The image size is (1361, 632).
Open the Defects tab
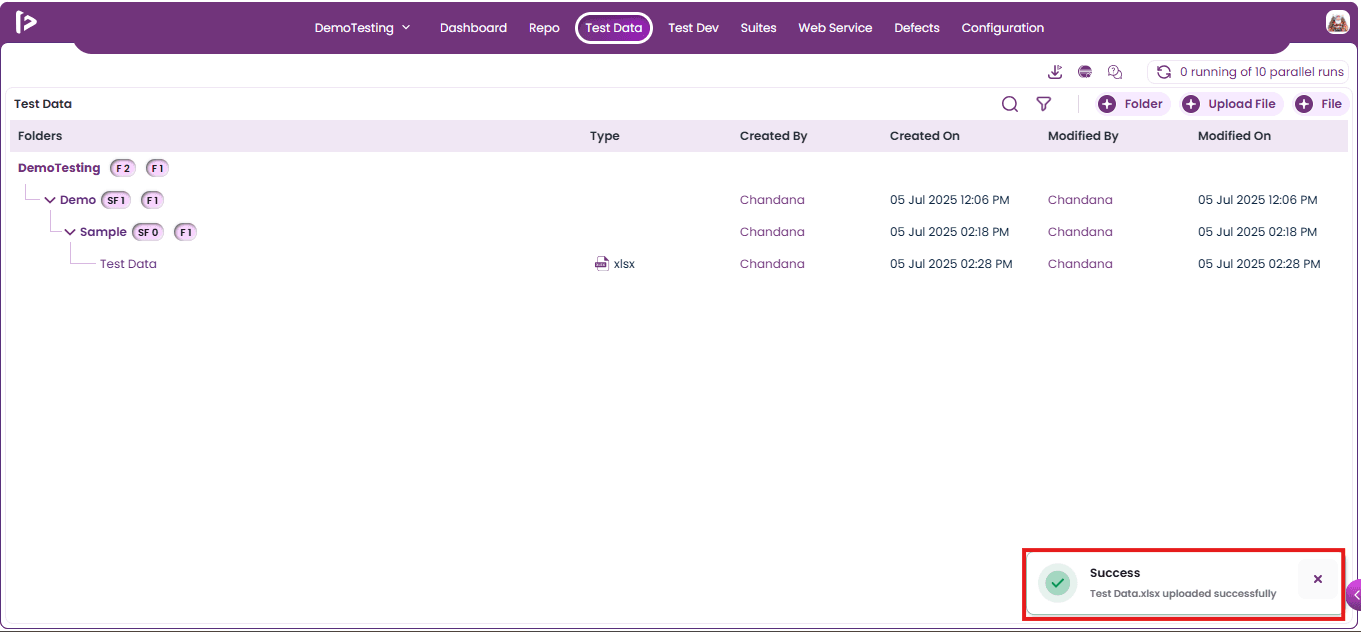tap(917, 28)
